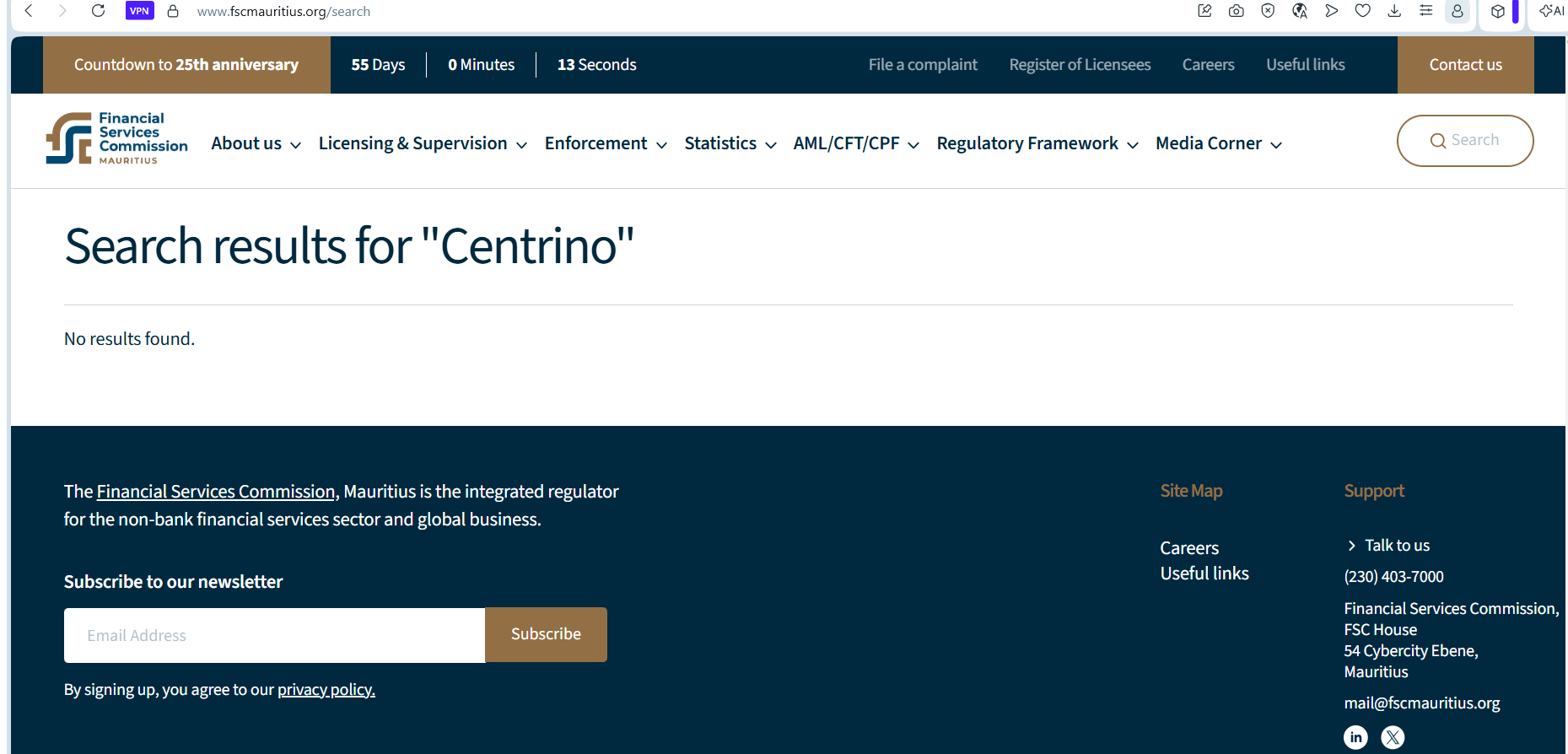Viewport: 1568px width, 754px height.
Task: Open the extensions cube icon
Action: [x=1498, y=11]
